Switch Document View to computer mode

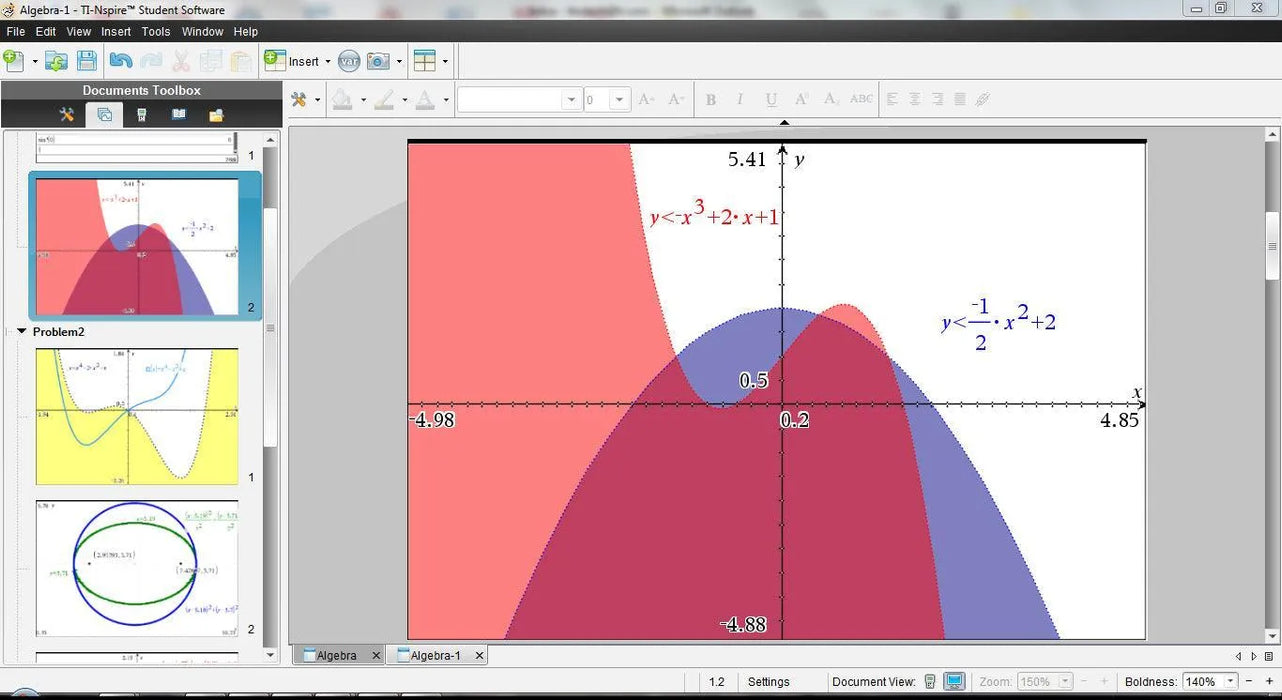954,682
